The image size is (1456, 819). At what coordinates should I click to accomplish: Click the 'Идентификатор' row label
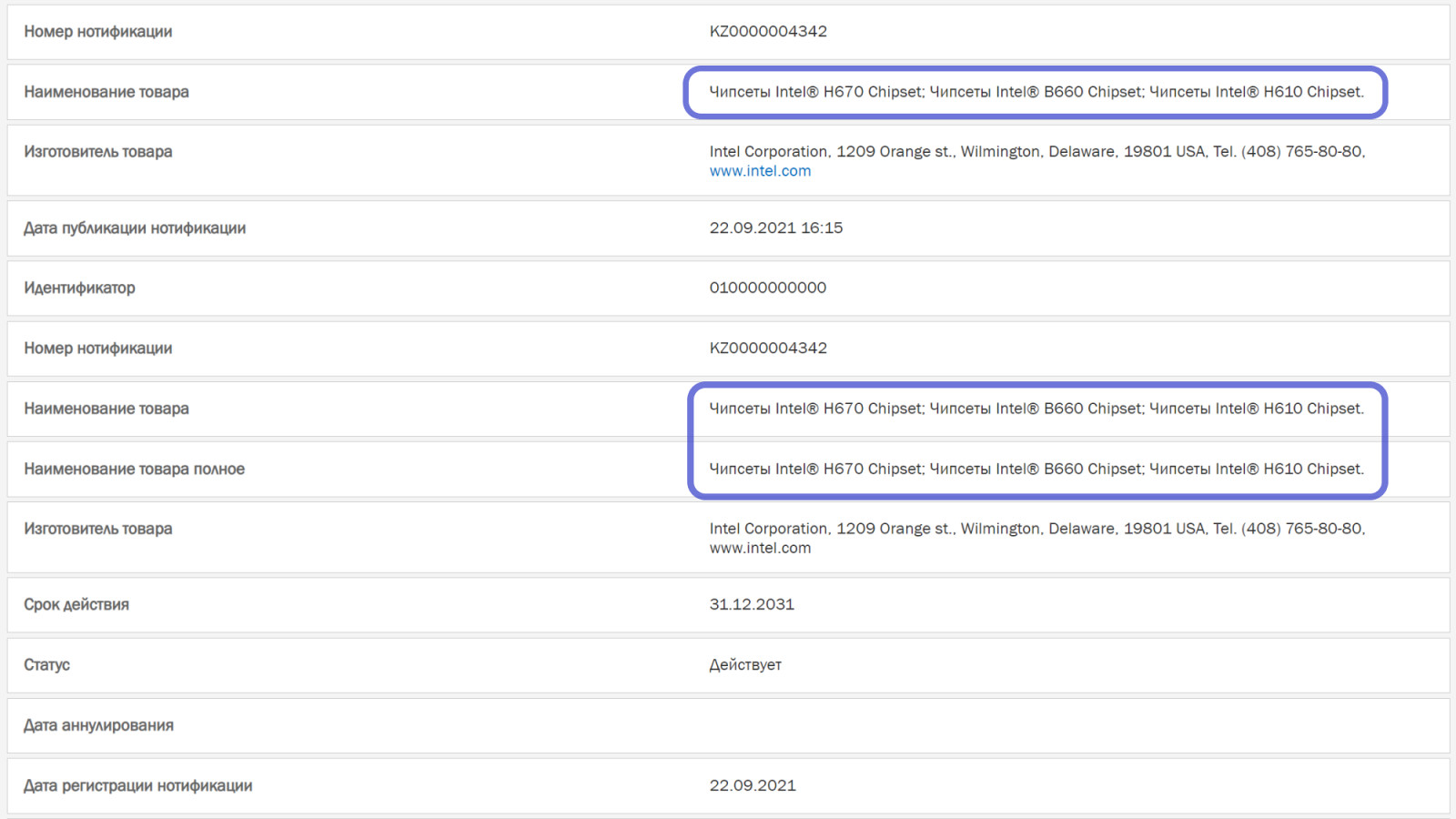[x=79, y=288]
